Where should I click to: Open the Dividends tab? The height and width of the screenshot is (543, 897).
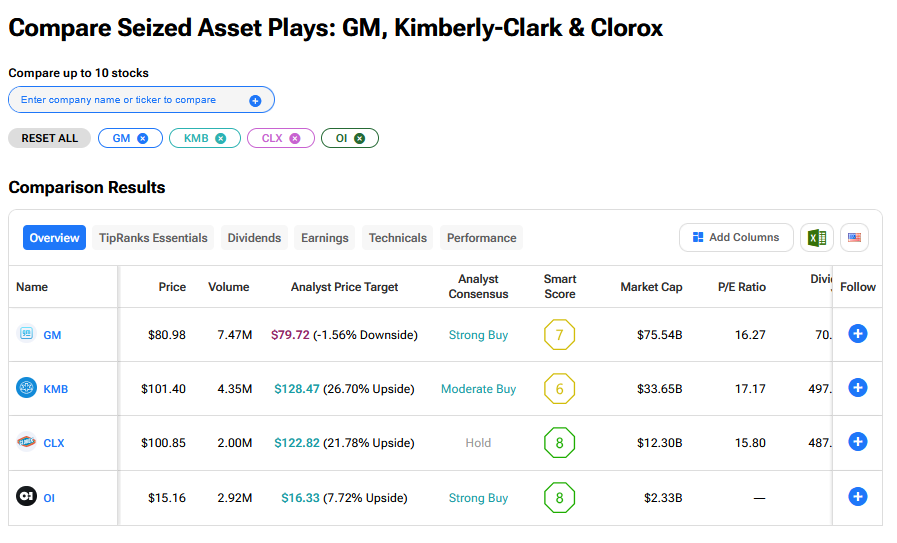click(254, 238)
